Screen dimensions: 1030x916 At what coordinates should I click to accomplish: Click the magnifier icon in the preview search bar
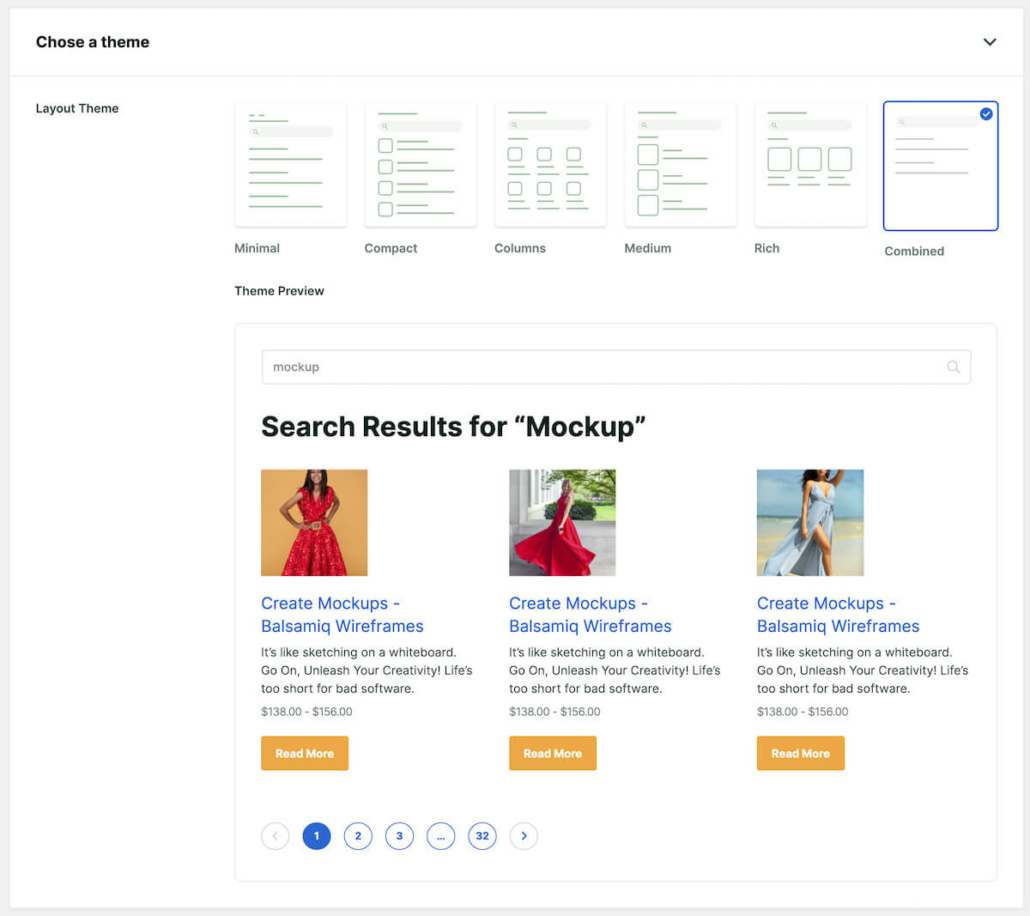click(x=953, y=367)
